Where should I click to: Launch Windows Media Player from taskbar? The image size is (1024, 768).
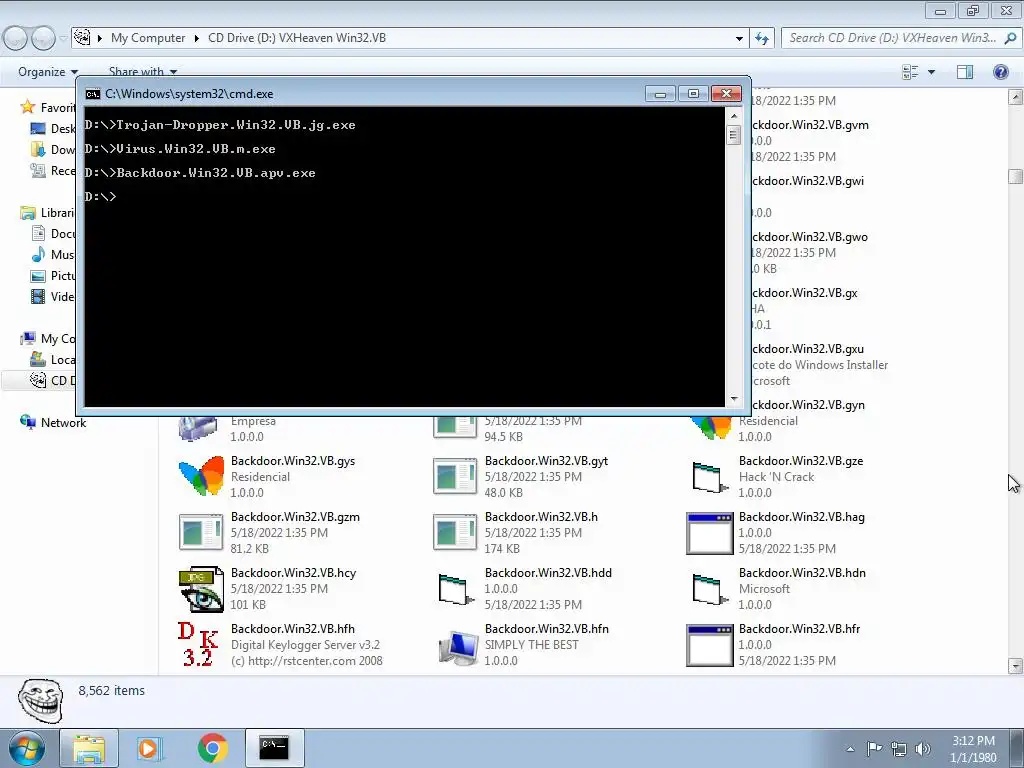(149, 748)
